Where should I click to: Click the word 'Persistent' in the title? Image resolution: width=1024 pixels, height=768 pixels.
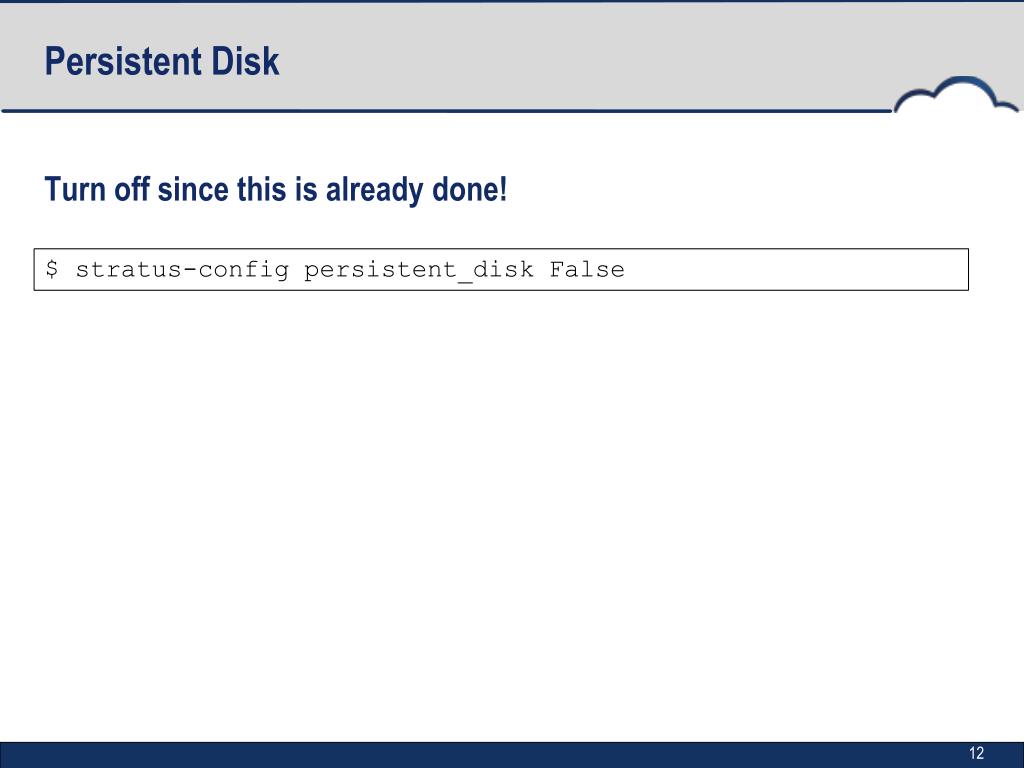123,61
